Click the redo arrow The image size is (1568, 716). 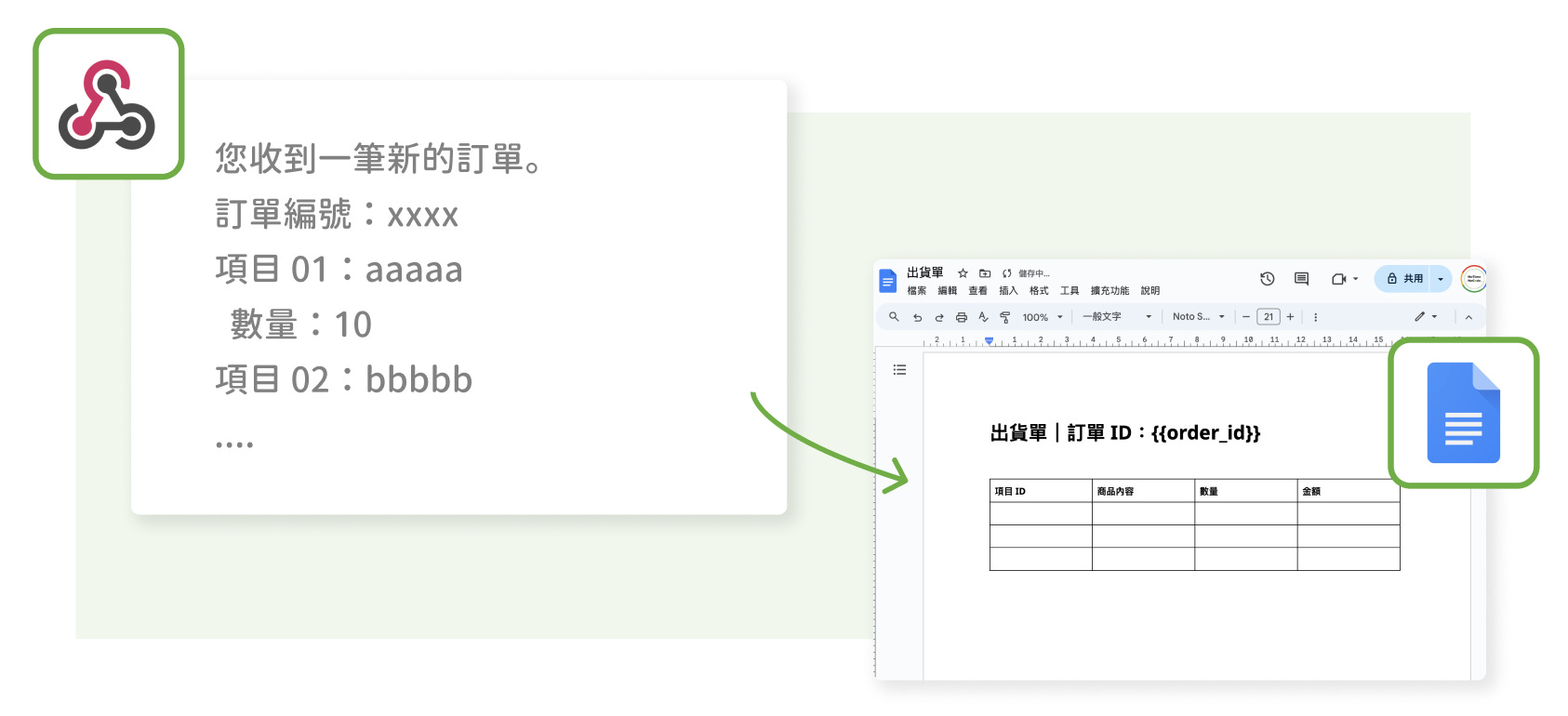point(939,317)
